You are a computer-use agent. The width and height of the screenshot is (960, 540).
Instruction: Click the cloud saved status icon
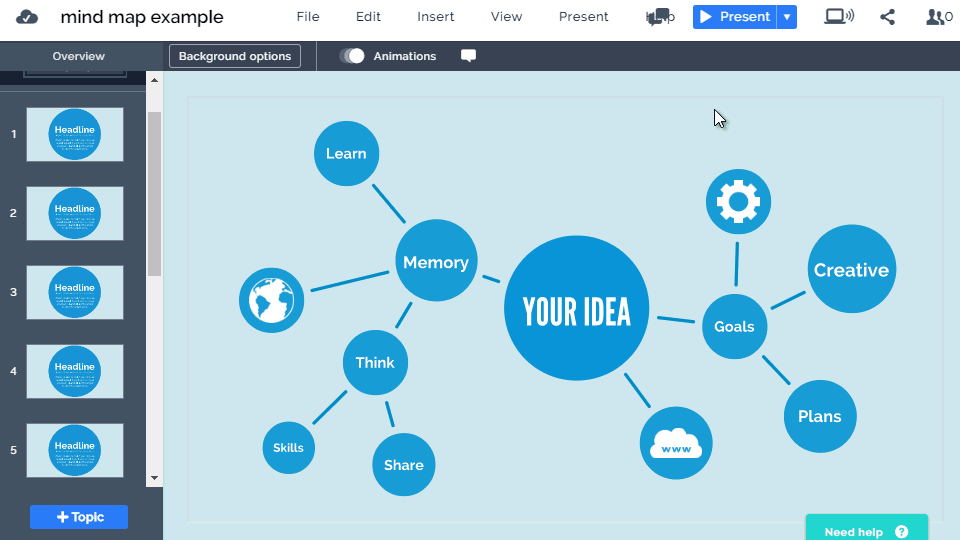pyautogui.click(x=27, y=17)
